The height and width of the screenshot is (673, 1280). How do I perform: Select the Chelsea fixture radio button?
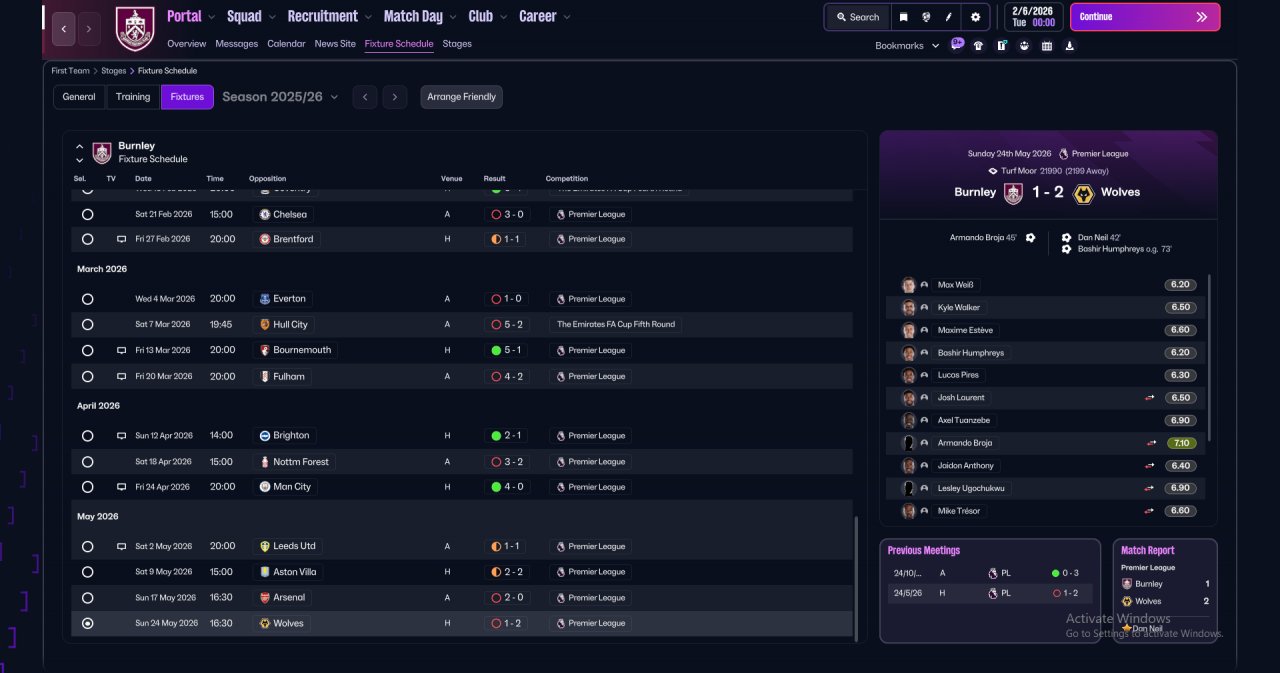click(87, 214)
